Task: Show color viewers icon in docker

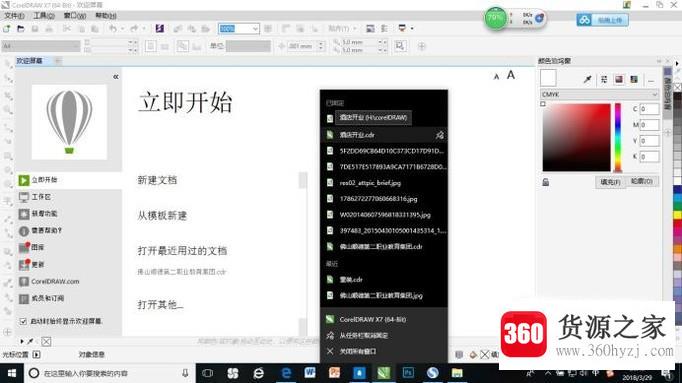Action: coord(619,79)
